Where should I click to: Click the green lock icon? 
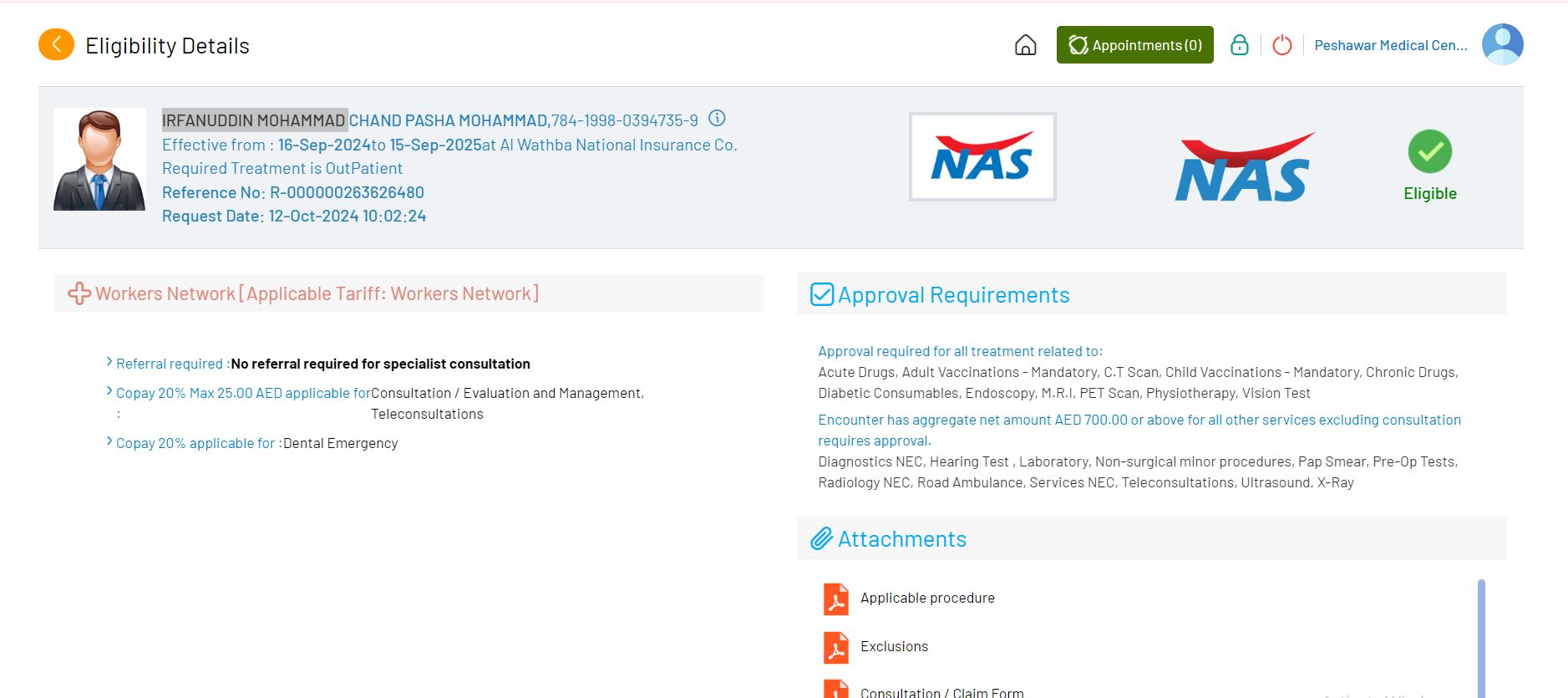pos(1240,45)
